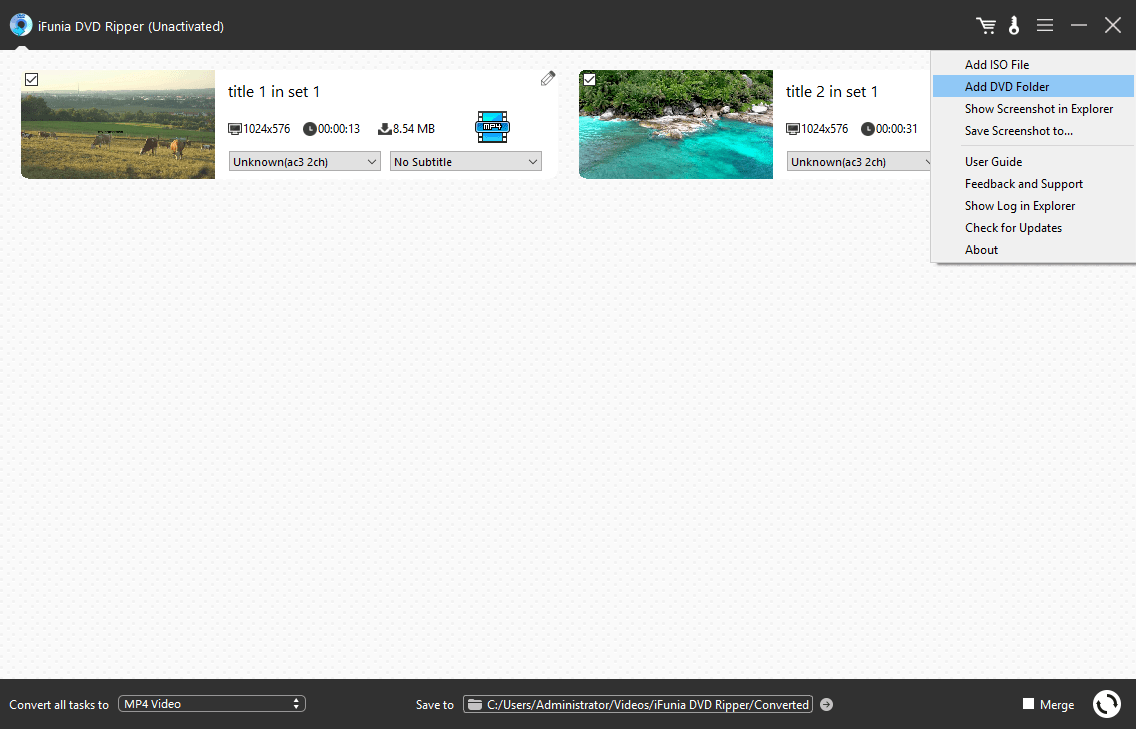Open title 1 audio track dropdown
1136x729 pixels.
304,162
